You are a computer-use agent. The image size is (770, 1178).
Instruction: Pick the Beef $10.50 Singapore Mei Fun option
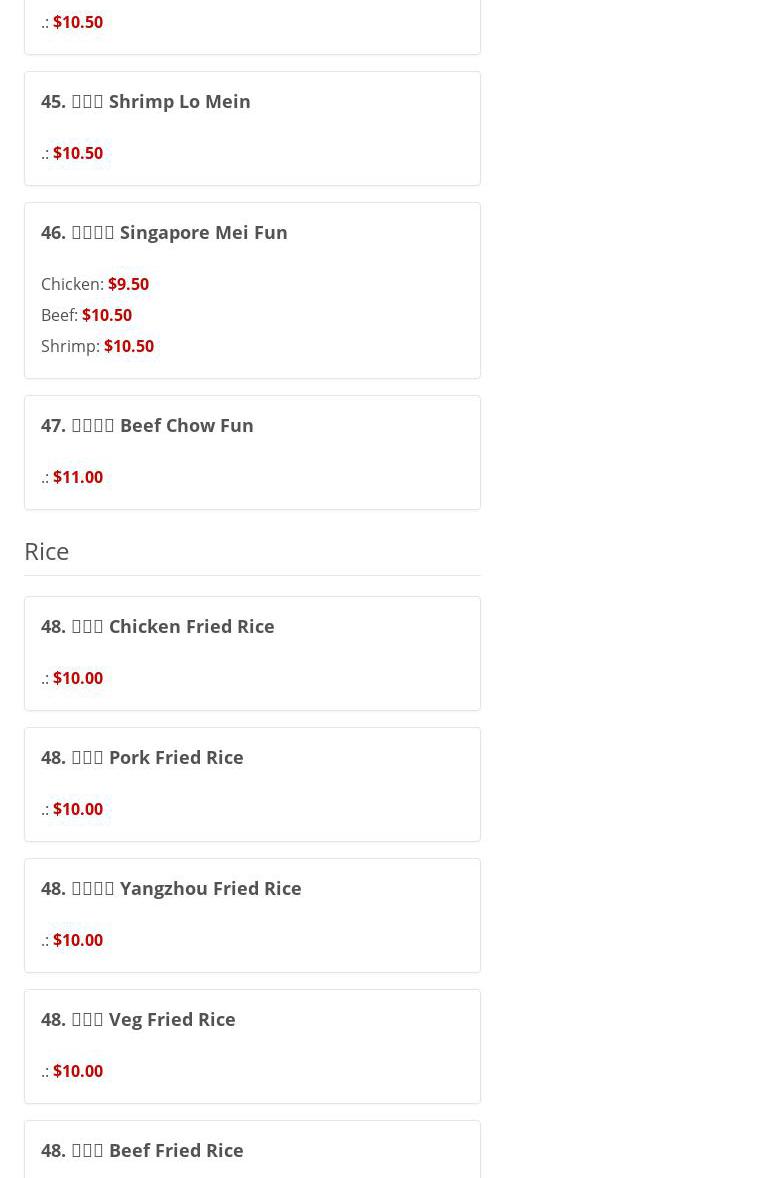pyautogui.click(x=106, y=315)
